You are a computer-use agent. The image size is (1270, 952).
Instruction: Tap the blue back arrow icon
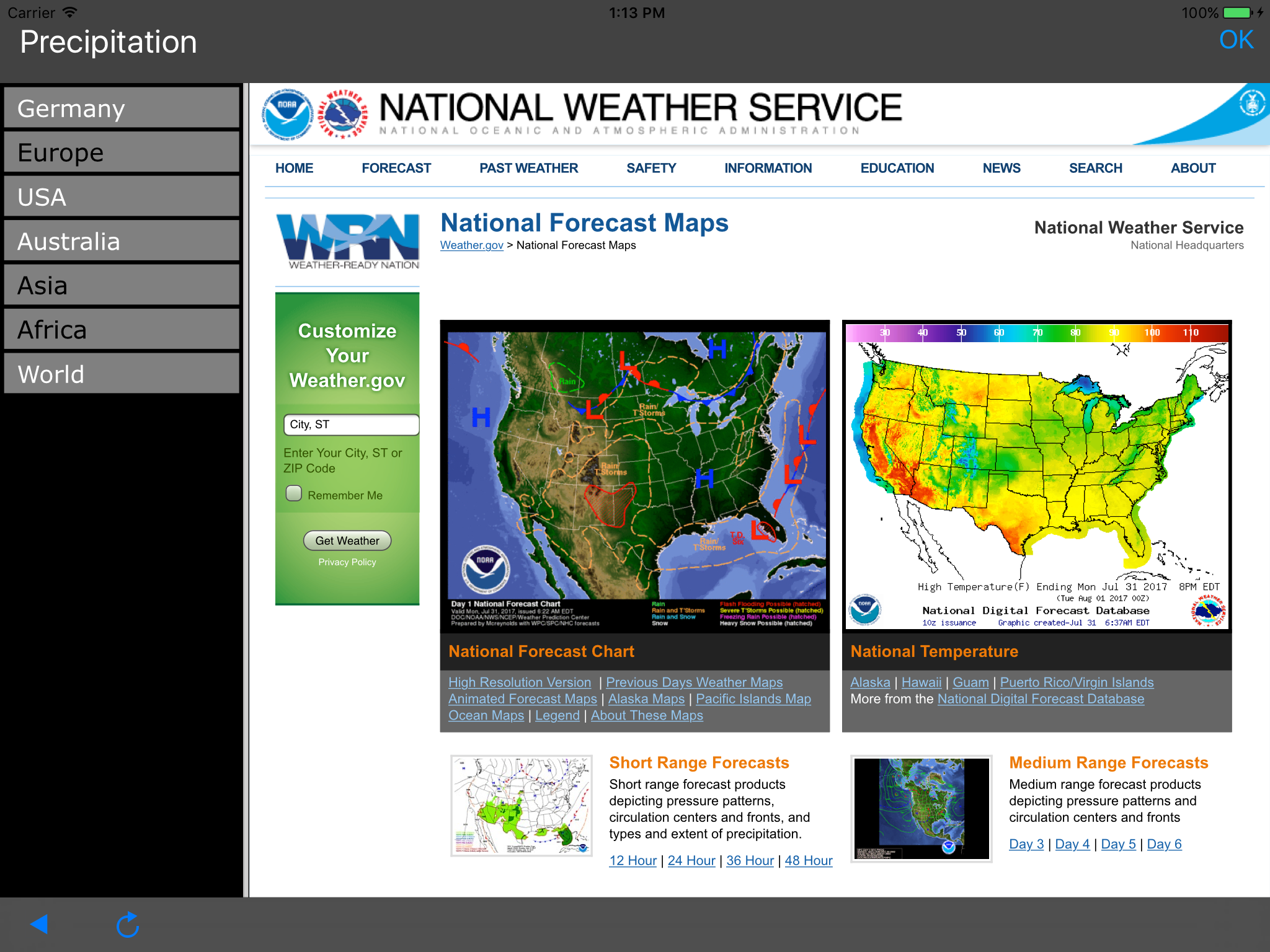39,924
